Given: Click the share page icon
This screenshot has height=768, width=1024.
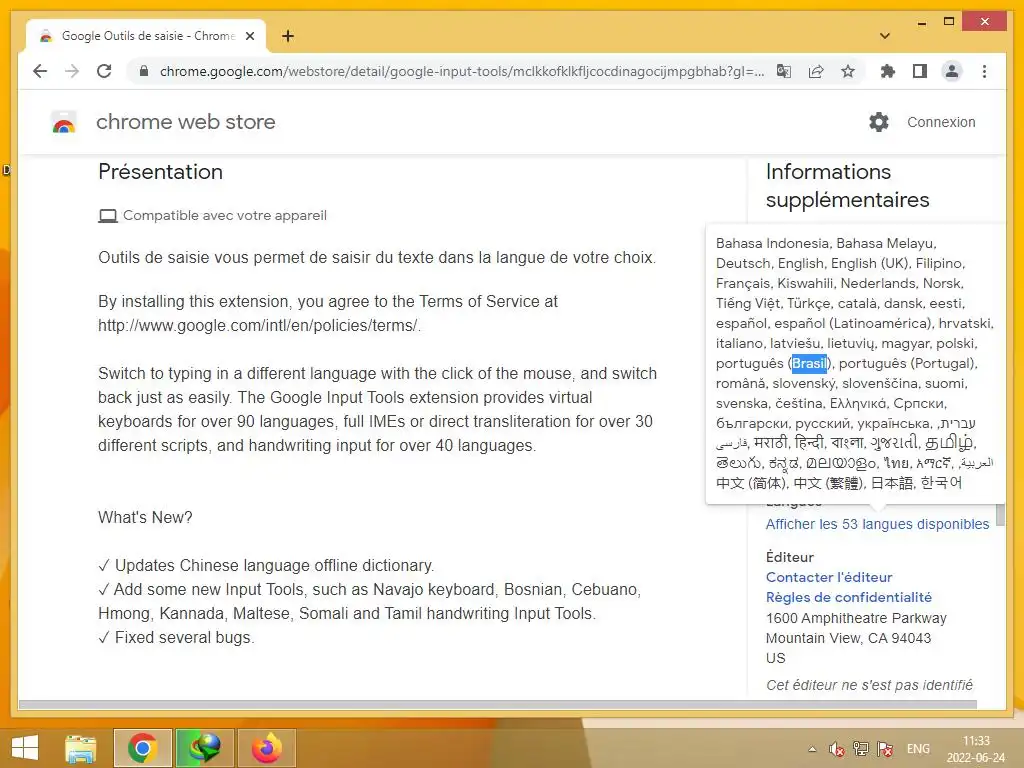Looking at the screenshot, I should (816, 71).
